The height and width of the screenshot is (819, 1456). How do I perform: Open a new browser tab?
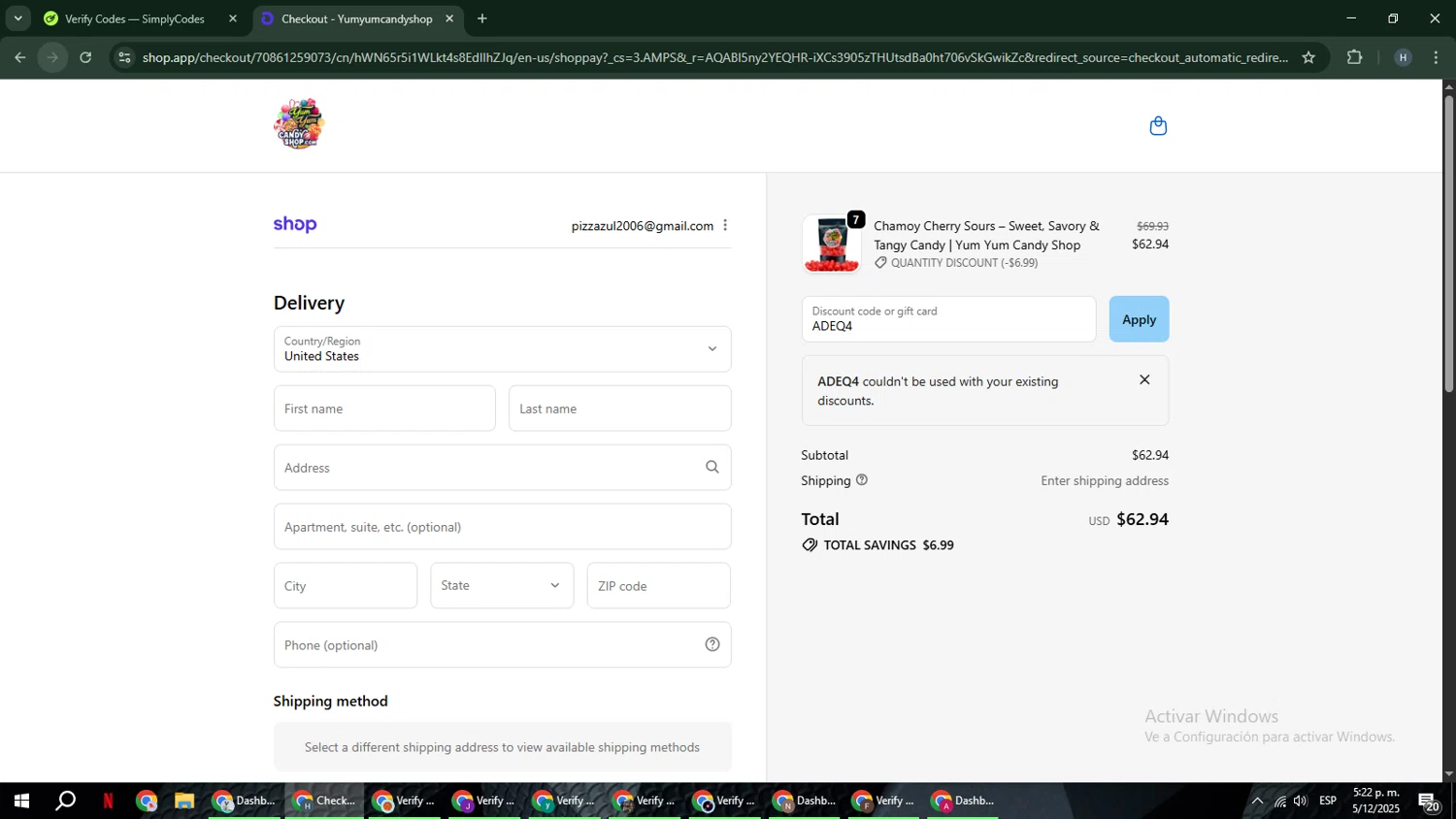[x=482, y=18]
